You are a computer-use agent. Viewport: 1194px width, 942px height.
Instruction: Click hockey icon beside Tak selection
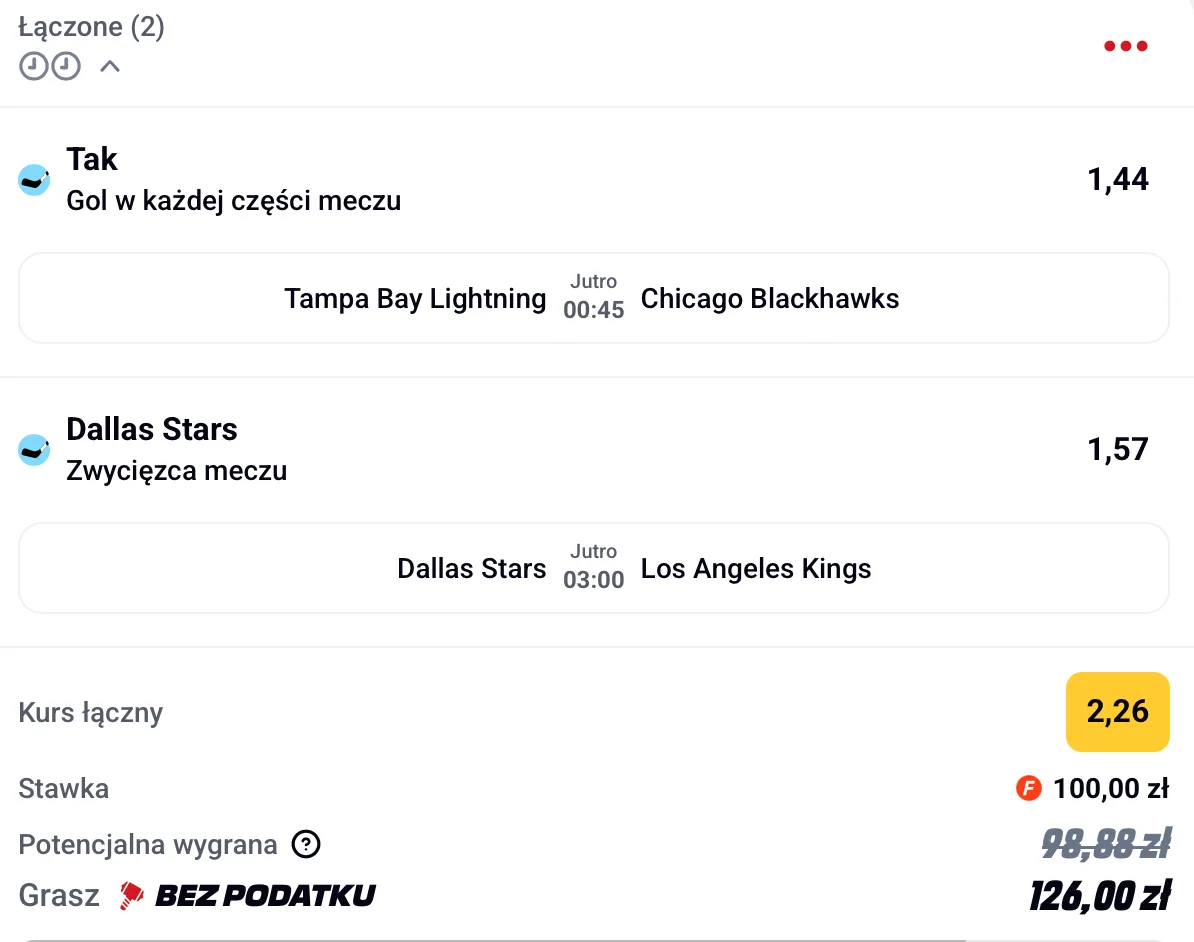(34, 180)
